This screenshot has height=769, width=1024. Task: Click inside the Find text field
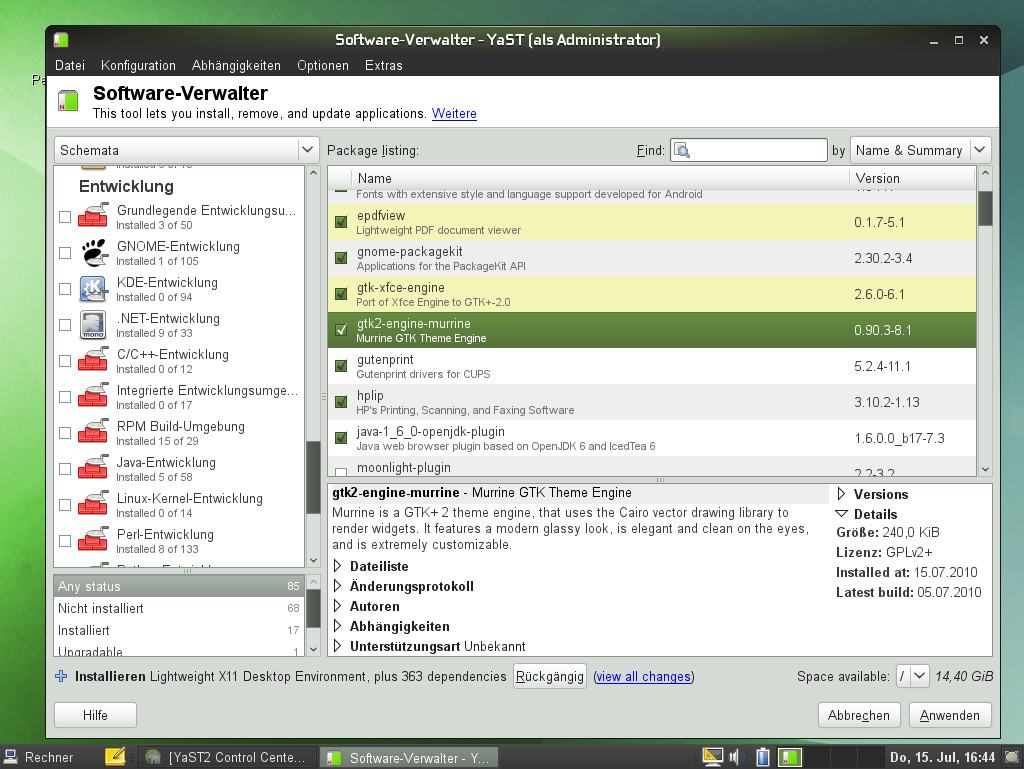point(760,149)
